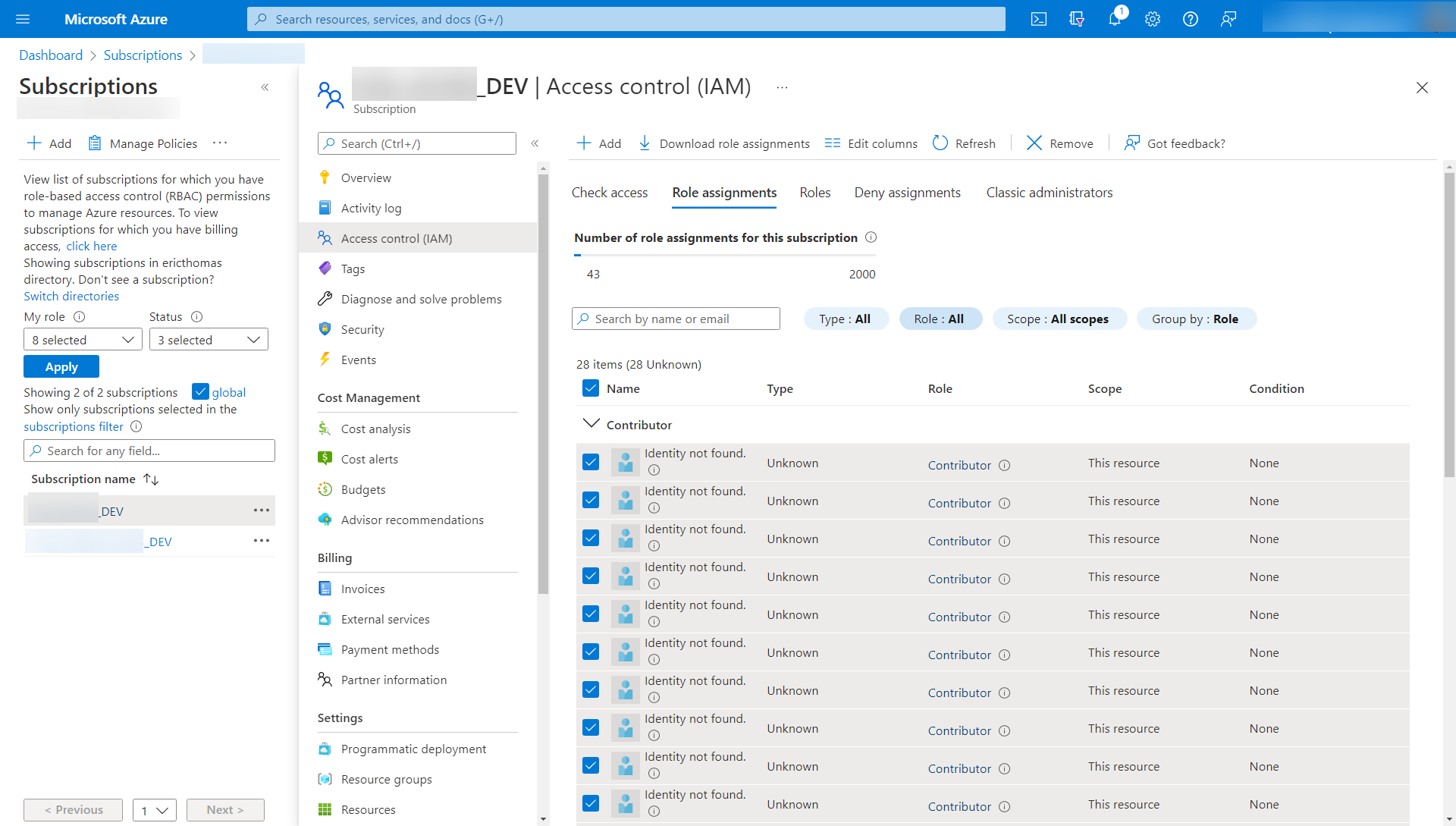The width and height of the screenshot is (1456, 826).
Task: Focus the Search by name or email field
Action: coord(676,319)
